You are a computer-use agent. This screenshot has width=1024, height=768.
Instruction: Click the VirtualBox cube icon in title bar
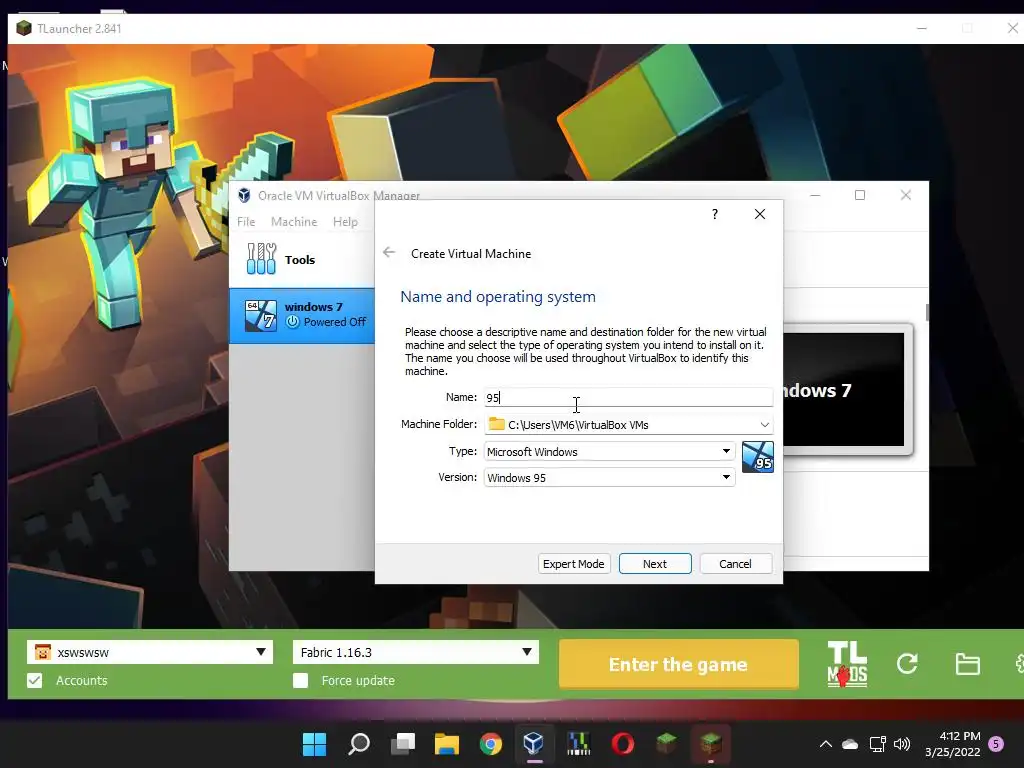(244, 195)
